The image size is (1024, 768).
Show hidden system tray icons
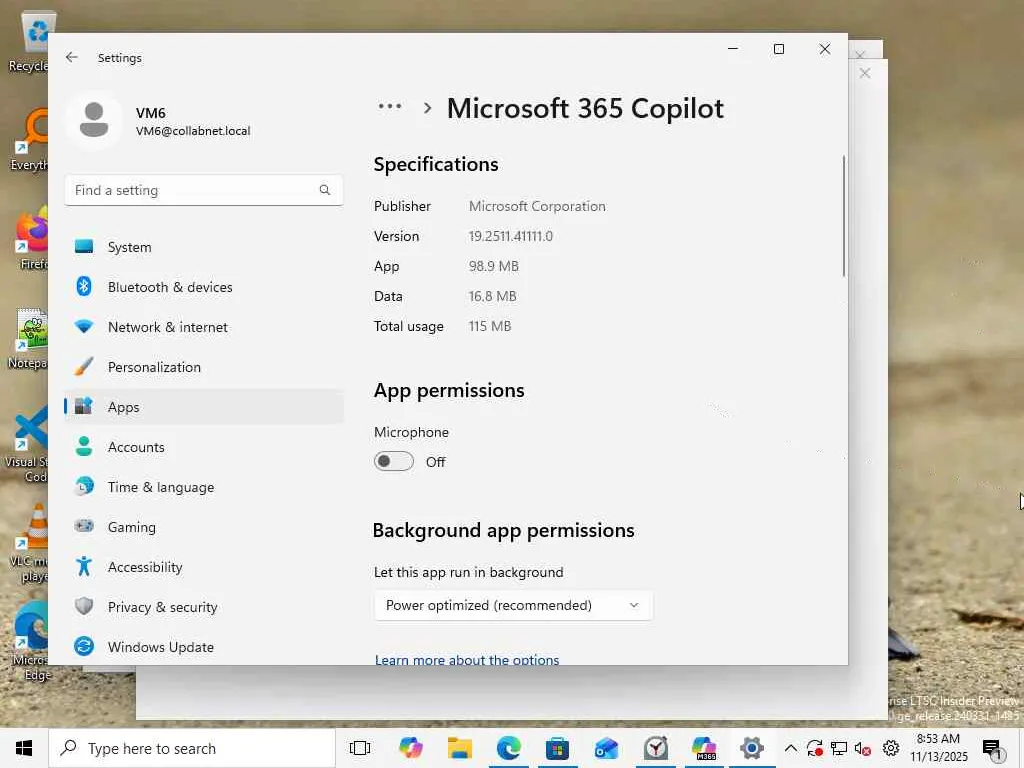pos(790,748)
